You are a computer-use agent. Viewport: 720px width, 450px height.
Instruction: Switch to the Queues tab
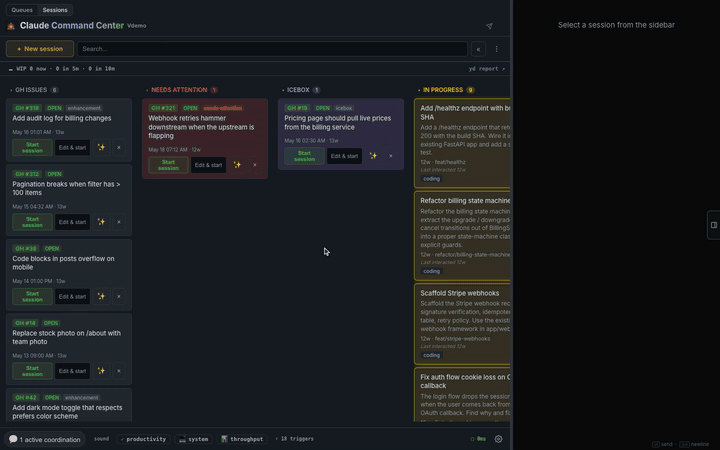pos(22,10)
